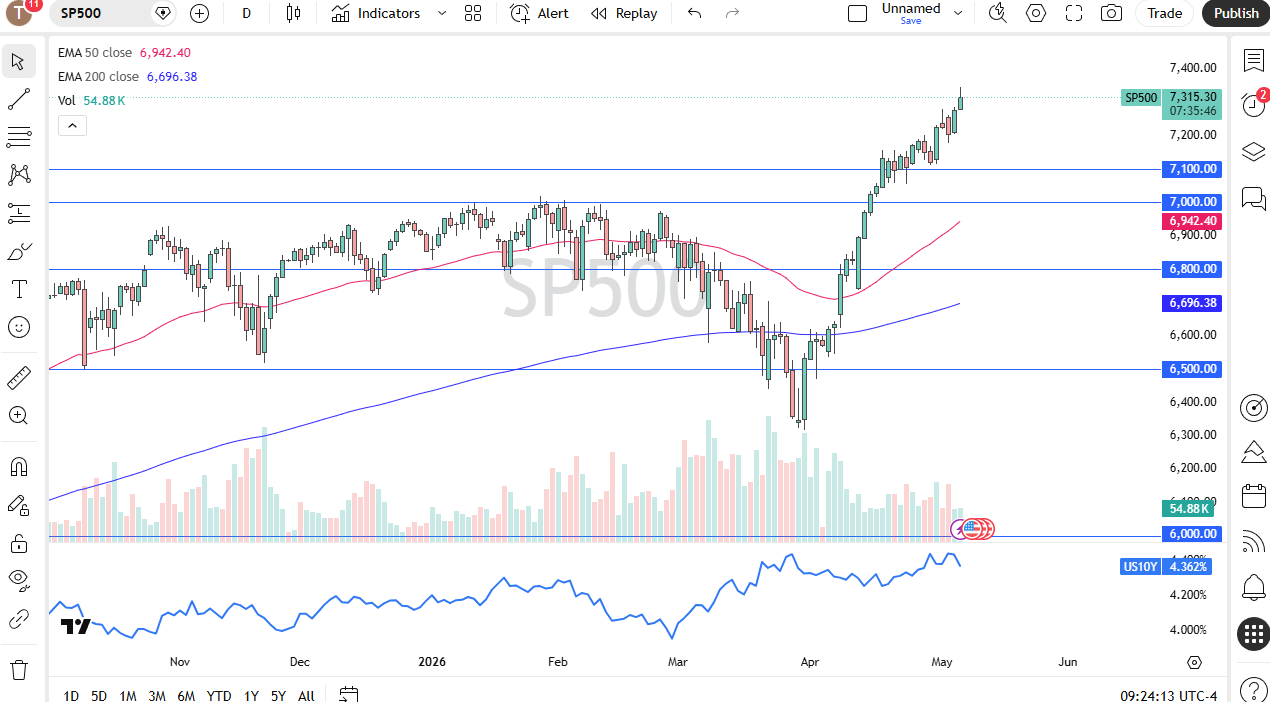Publish the chart idea
The width and height of the screenshot is (1270, 702).
click(1236, 13)
